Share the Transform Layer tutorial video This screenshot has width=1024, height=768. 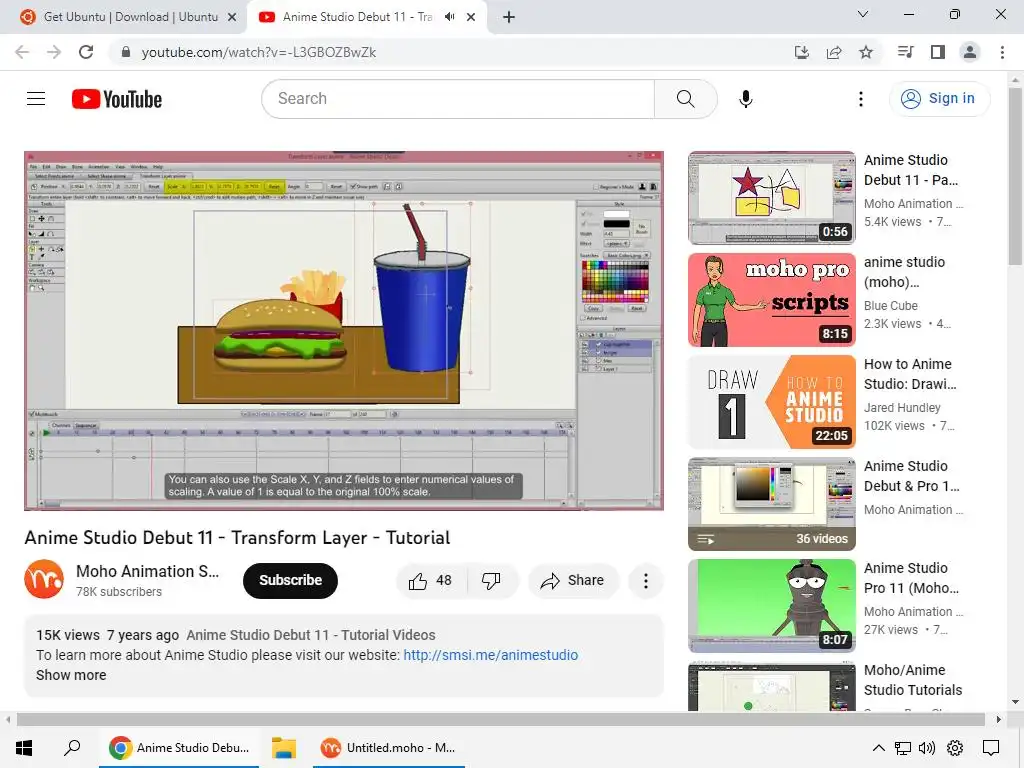573,581
